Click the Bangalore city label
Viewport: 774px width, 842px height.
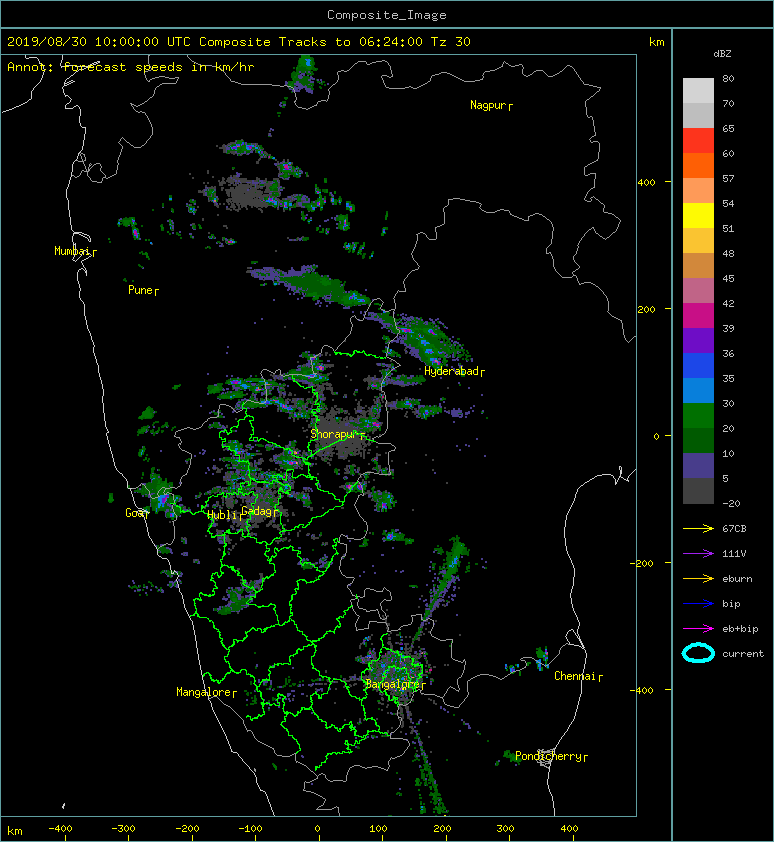[395, 685]
